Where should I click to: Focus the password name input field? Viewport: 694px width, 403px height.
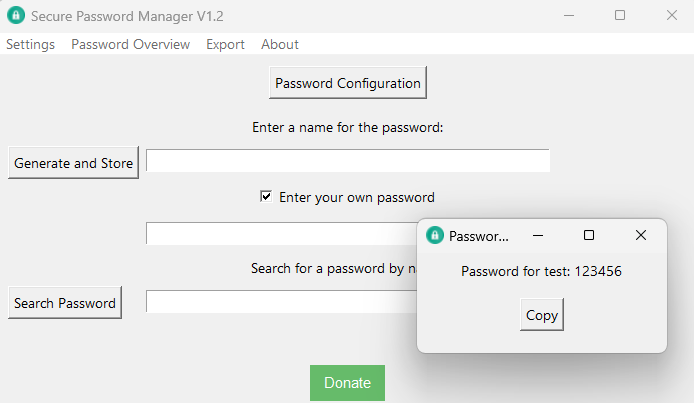coord(347,161)
